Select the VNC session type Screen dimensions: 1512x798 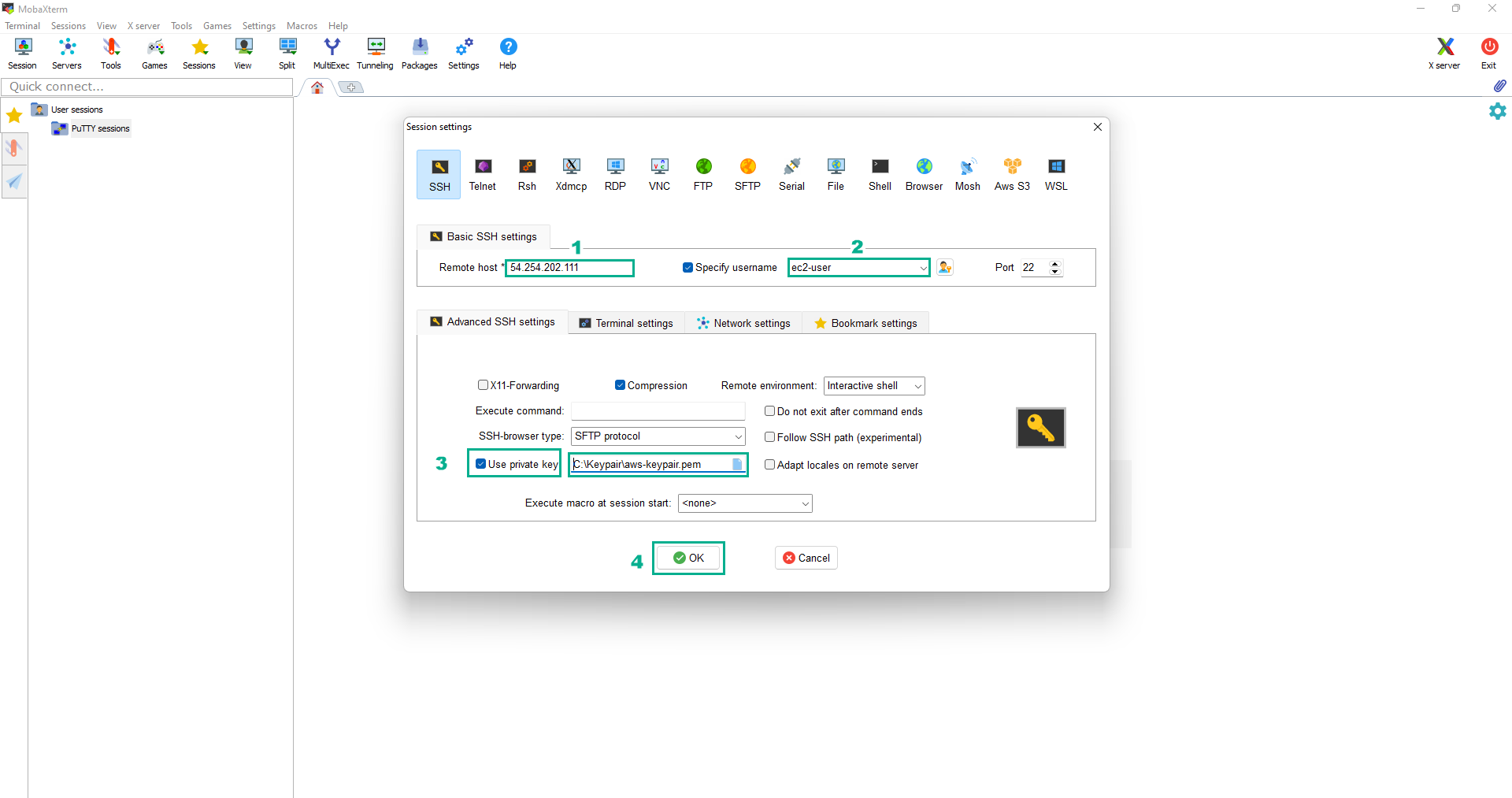[x=659, y=175]
